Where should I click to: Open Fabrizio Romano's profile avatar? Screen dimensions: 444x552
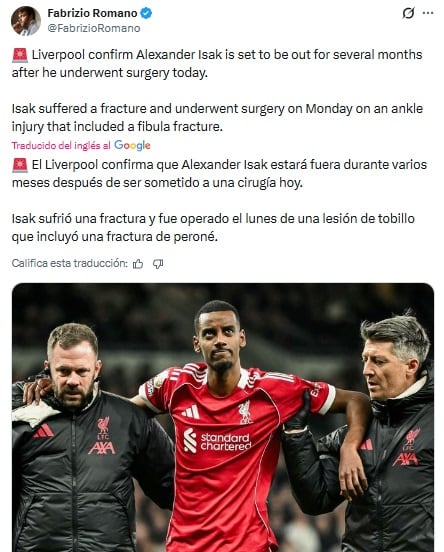(x=26, y=21)
